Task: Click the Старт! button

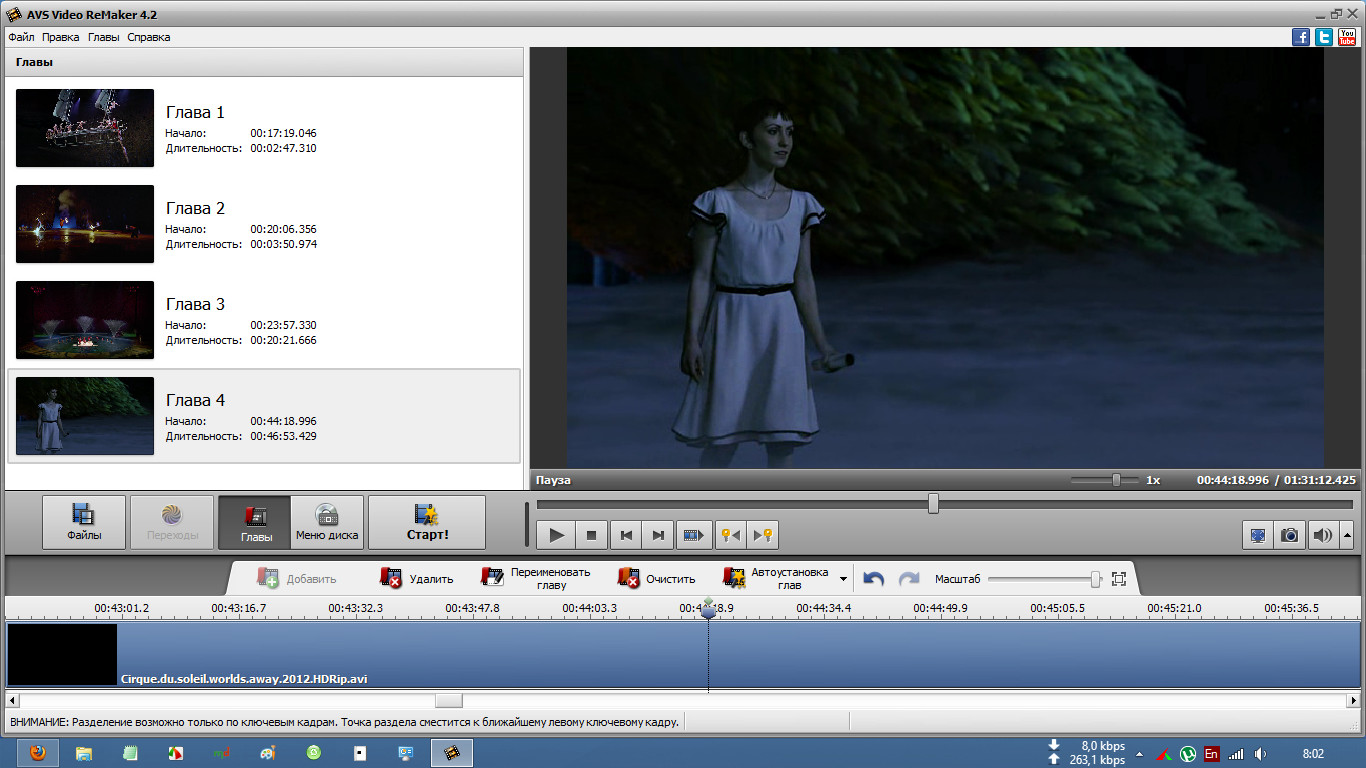Action: click(x=427, y=522)
